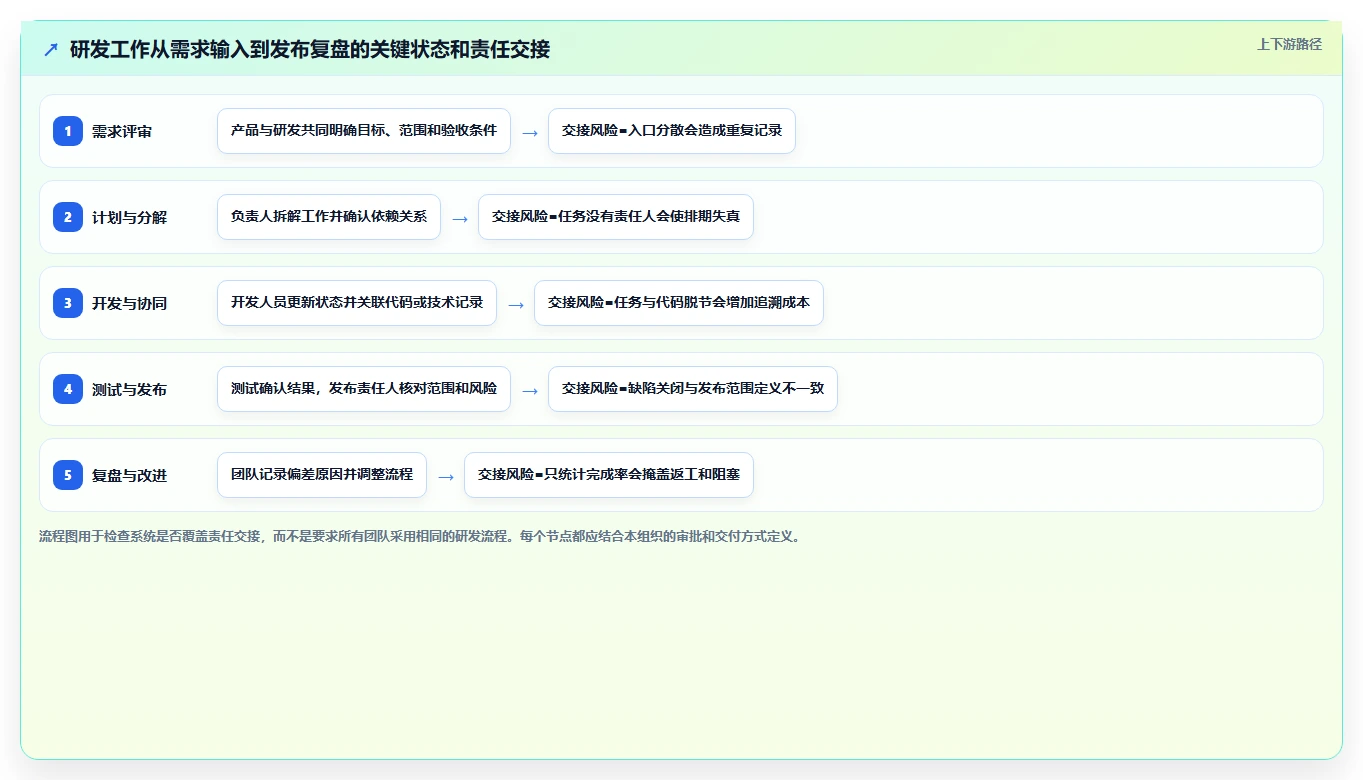The image size is (1363, 780).
Task: Click the arrow in the 需求评审 row
Action: coord(530,132)
